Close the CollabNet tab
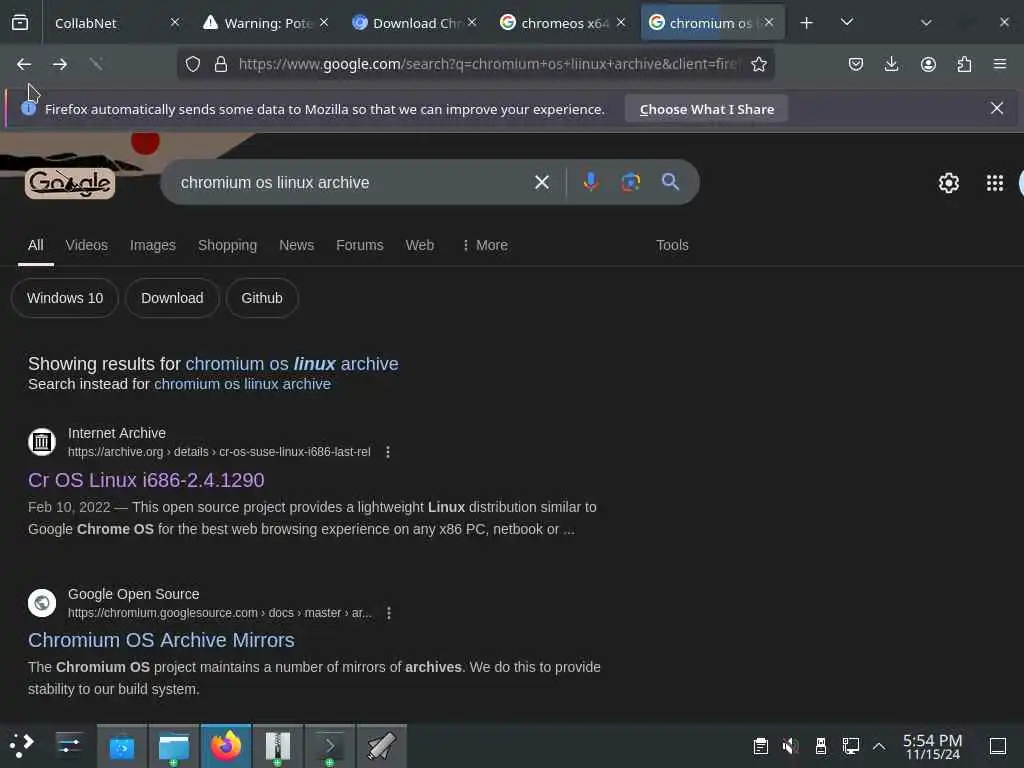 point(174,23)
